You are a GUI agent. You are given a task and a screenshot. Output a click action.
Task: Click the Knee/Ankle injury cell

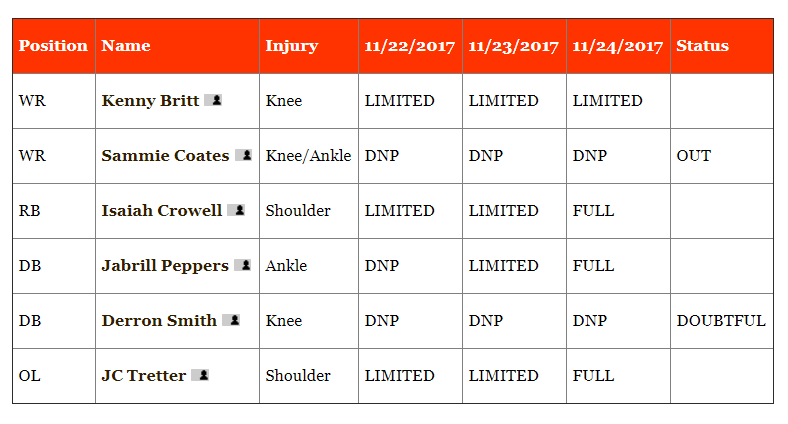click(x=308, y=156)
